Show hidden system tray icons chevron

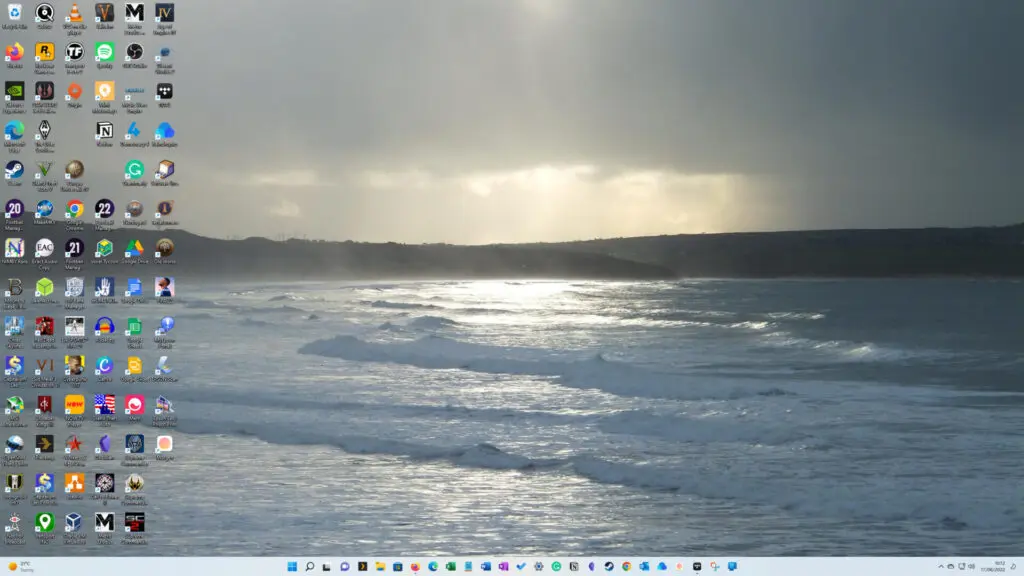(x=941, y=566)
